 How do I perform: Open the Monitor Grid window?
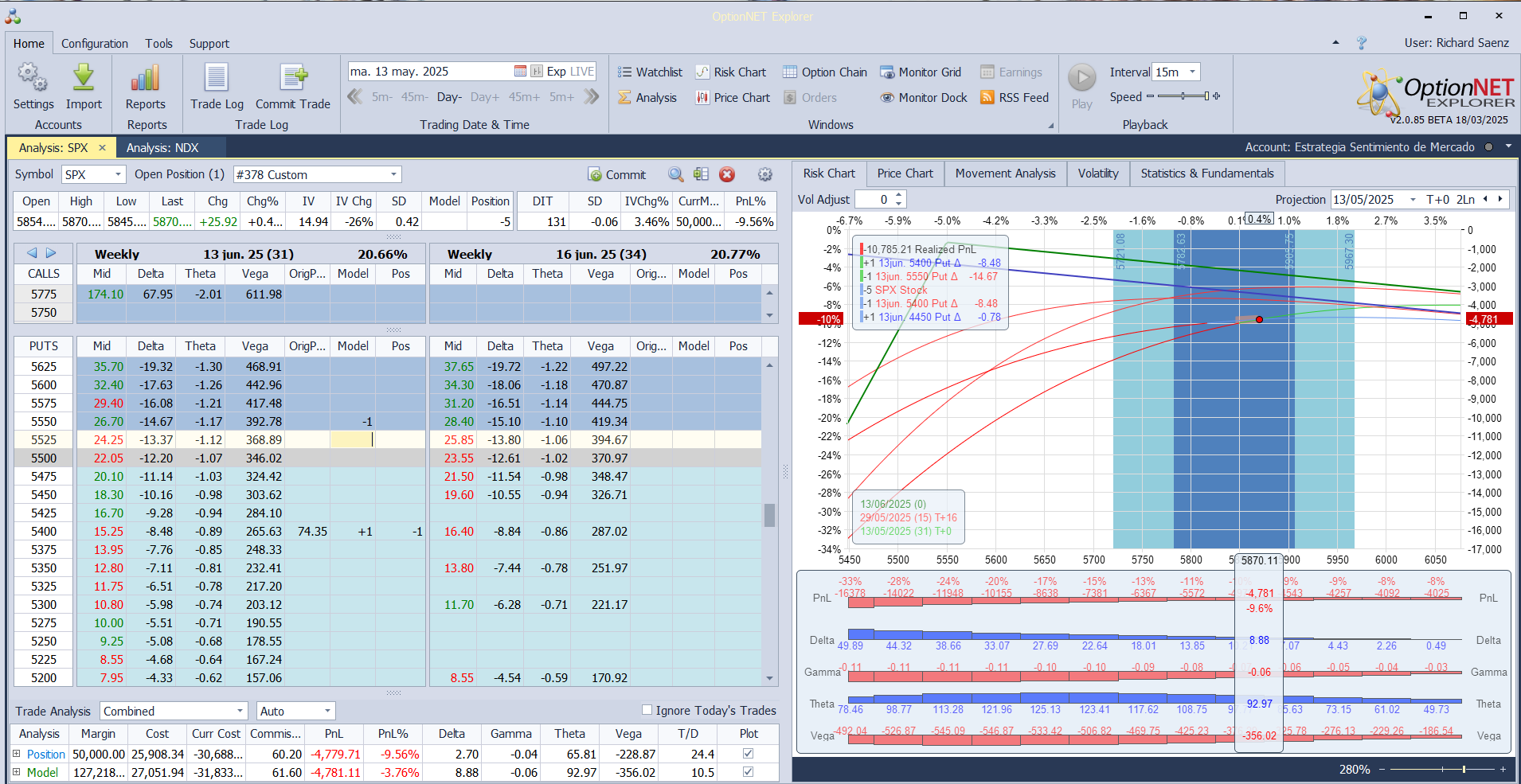(921, 72)
